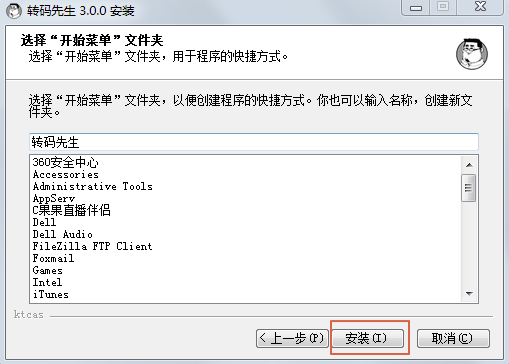509x364 pixels.
Task: Select the AppServ folder item
Action: click(x=54, y=198)
